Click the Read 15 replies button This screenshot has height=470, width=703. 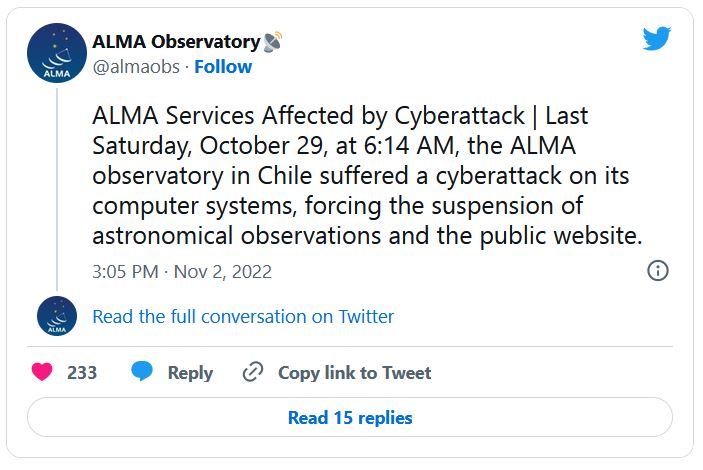(350, 418)
